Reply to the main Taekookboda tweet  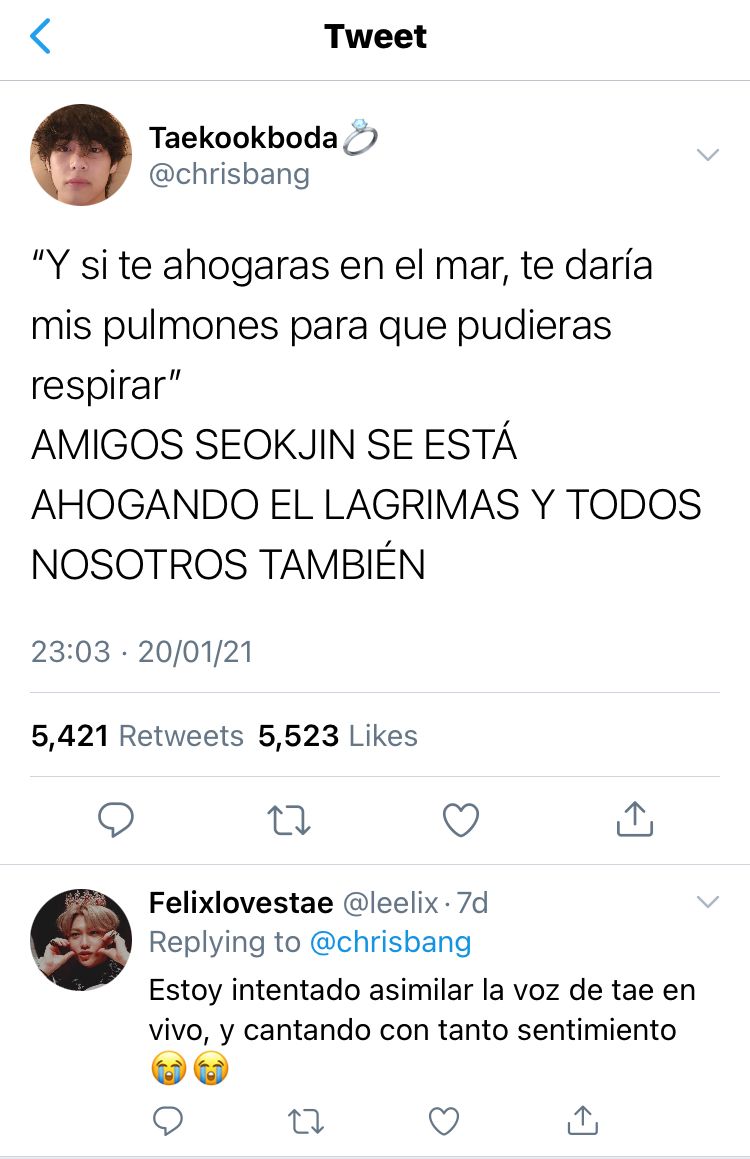tap(116, 819)
